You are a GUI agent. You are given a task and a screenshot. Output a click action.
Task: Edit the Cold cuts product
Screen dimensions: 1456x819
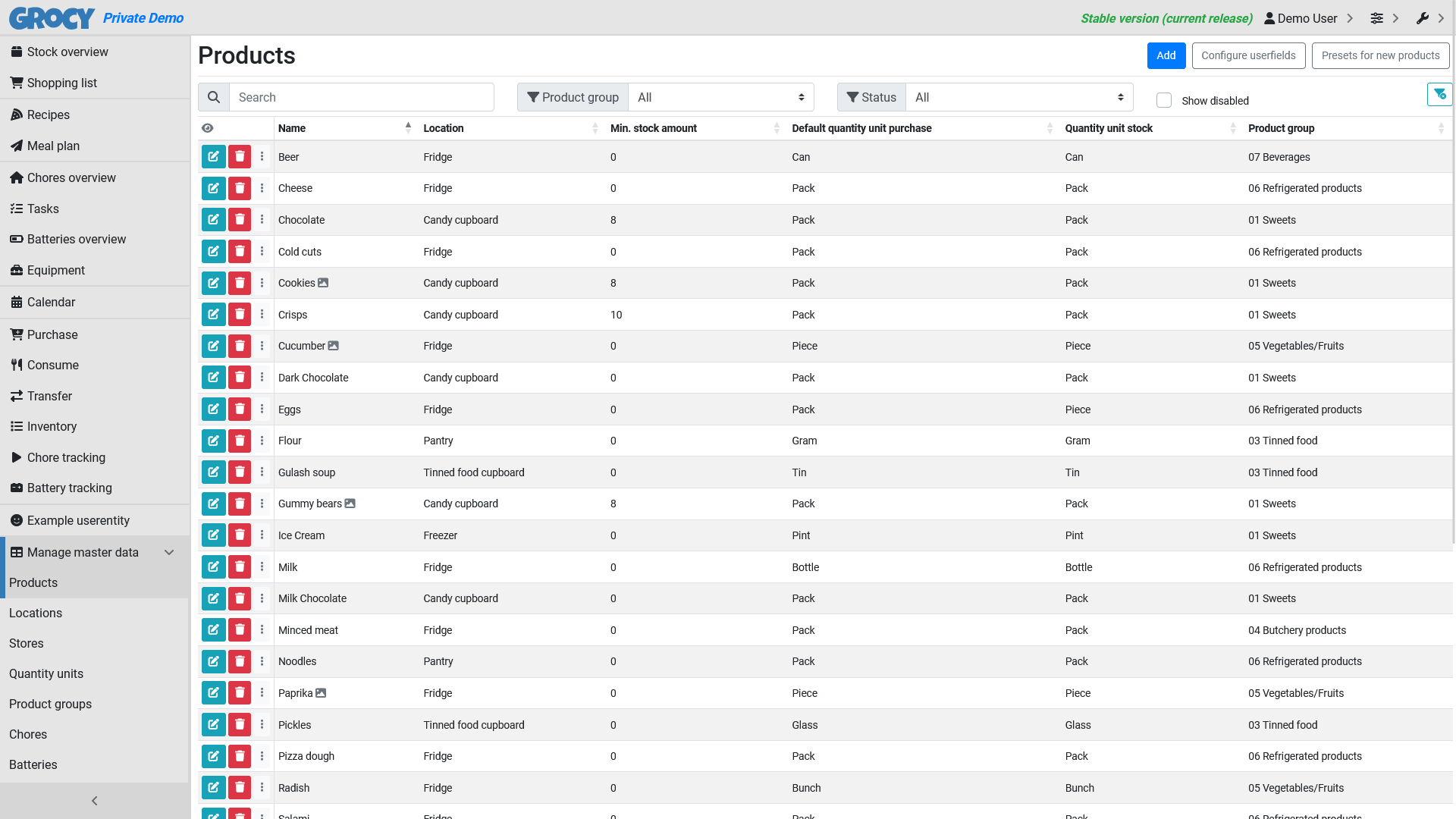click(214, 252)
